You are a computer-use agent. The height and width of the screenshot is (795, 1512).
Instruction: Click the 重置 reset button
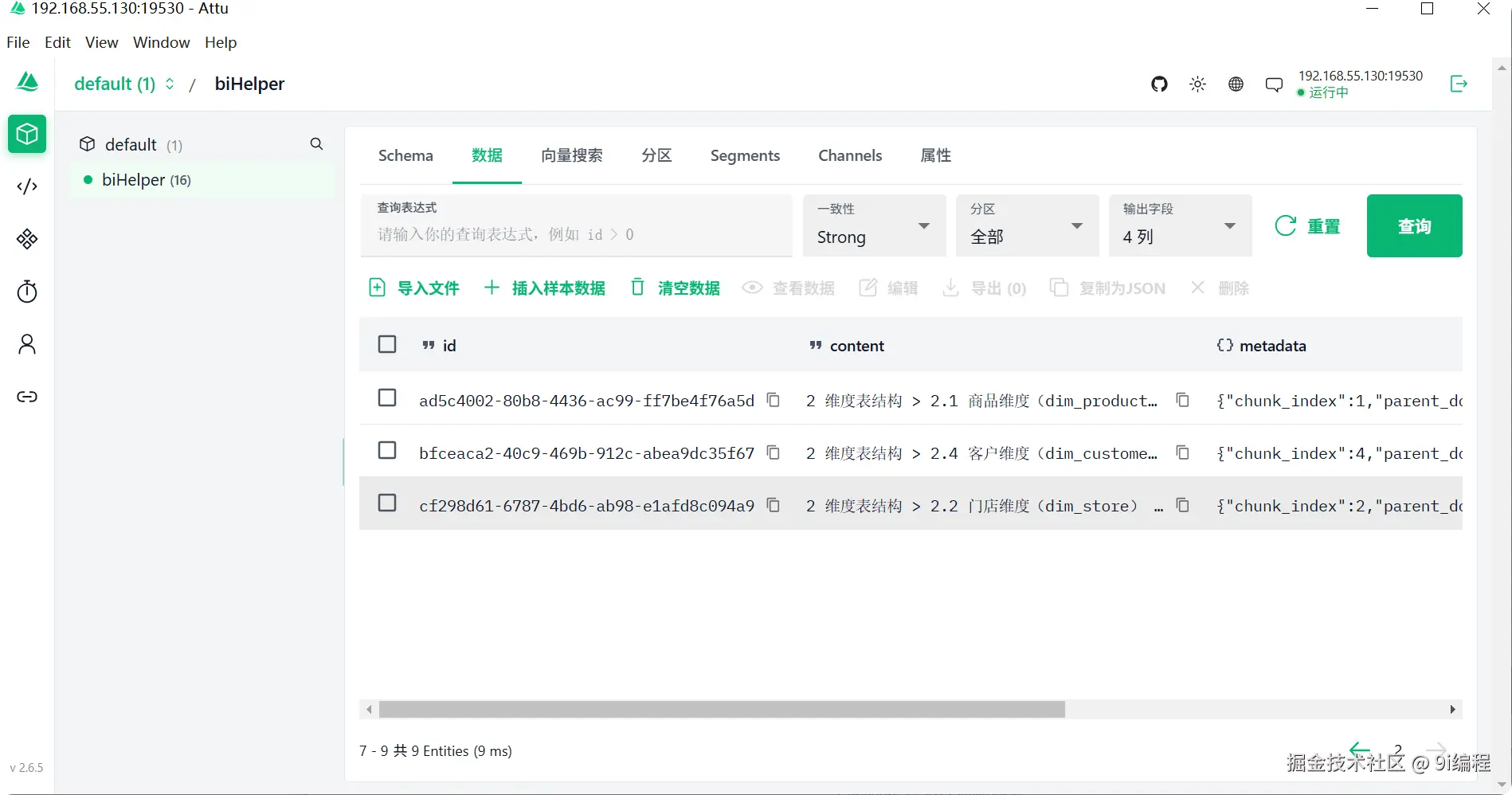coord(1308,226)
